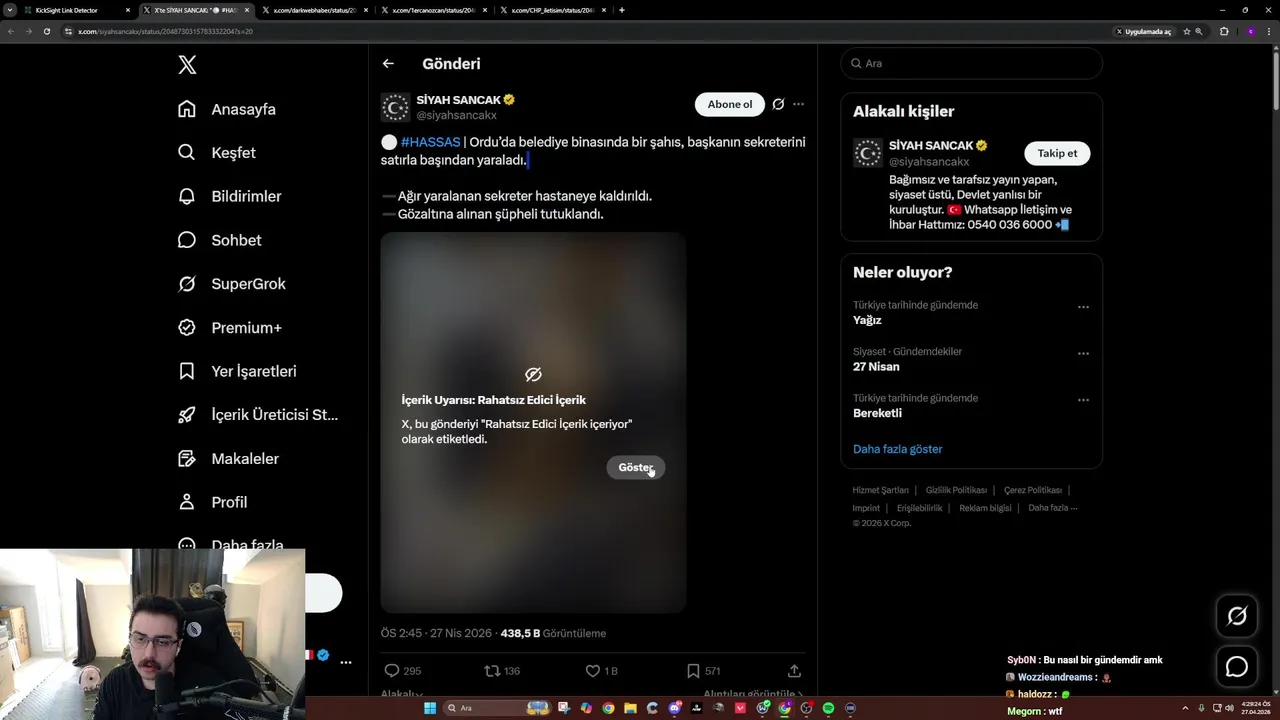Open Premium+ from sidebar
Image resolution: width=1280 pixels, height=720 pixels.
(230, 328)
